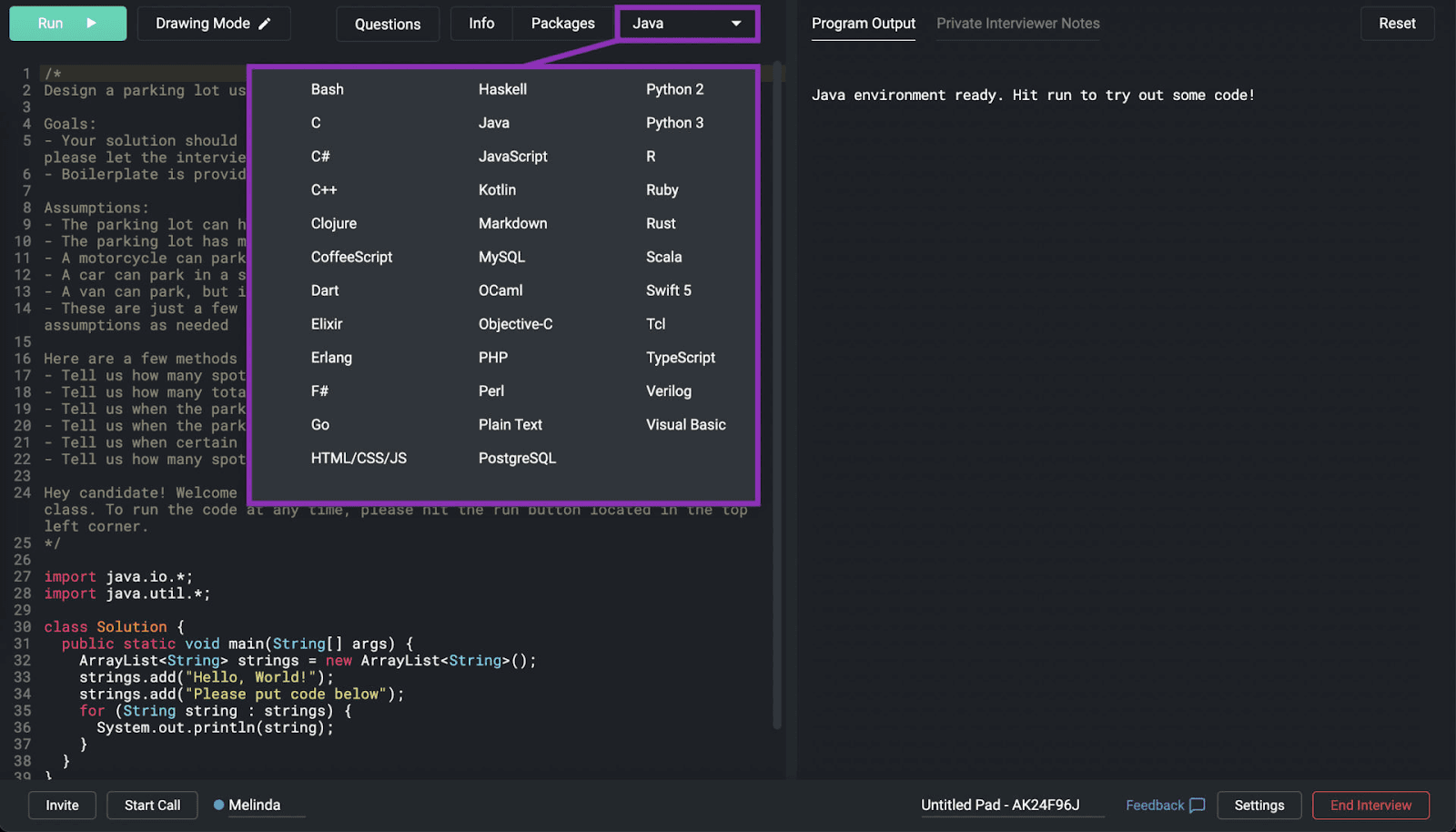Select Rust from the language options
The width and height of the screenshot is (1456, 832).
click(661, 224)
